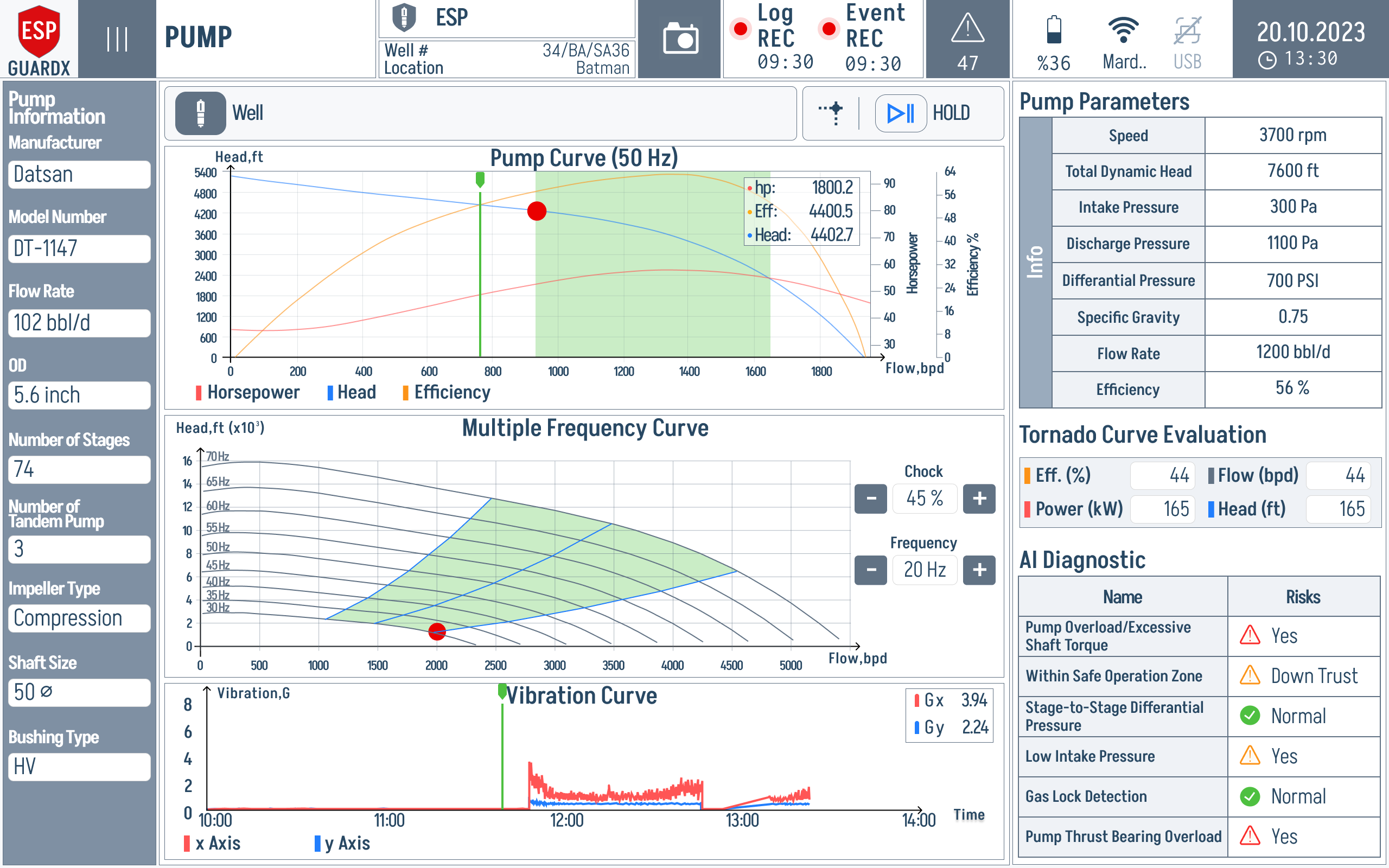This screenshot has height=868, width=1389.
Task: Click the HOLD label
Action: pyautogui.click(x=951, y=113)
